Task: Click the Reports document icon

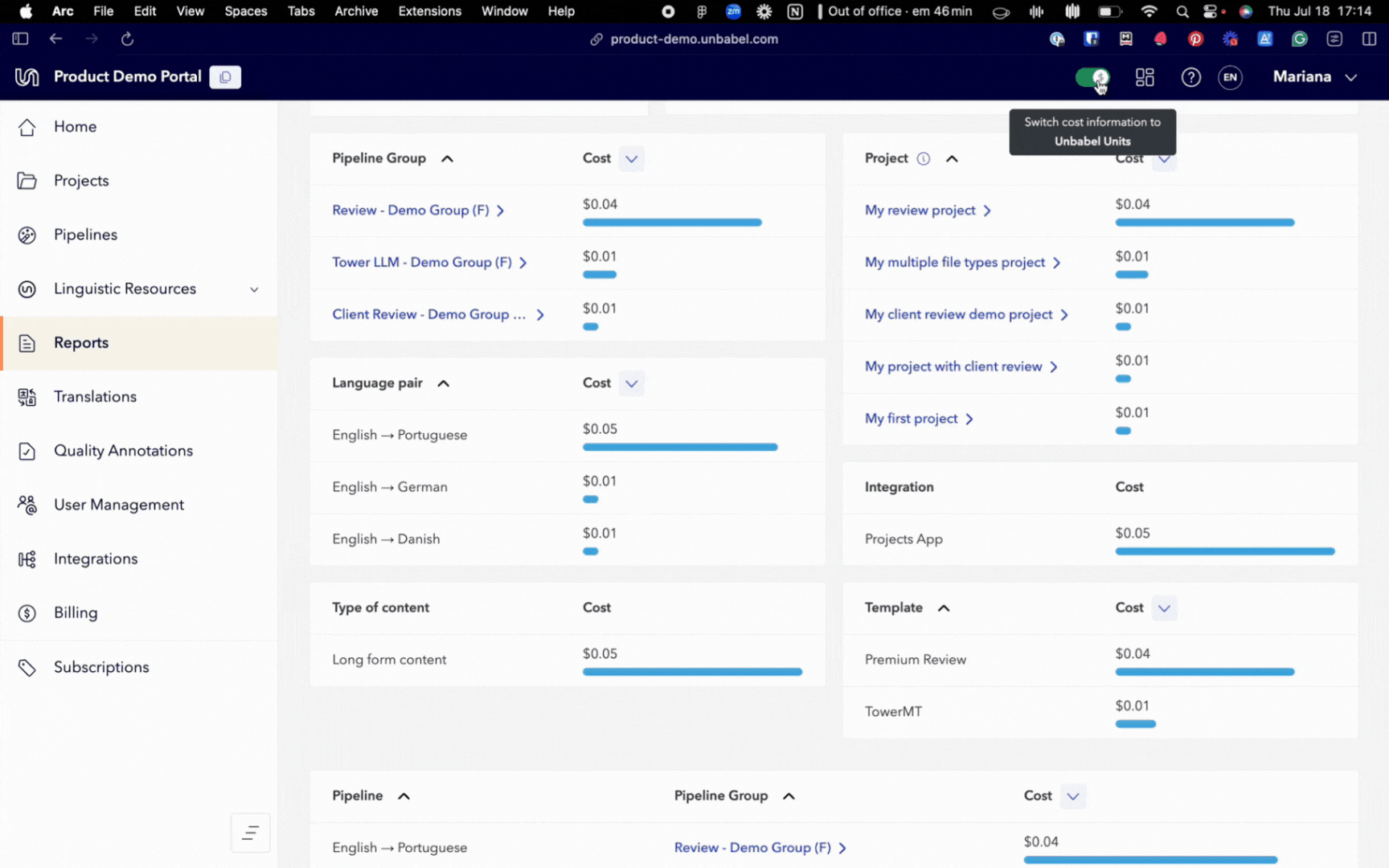Action: pyautogui.click(x=27, y=343)
